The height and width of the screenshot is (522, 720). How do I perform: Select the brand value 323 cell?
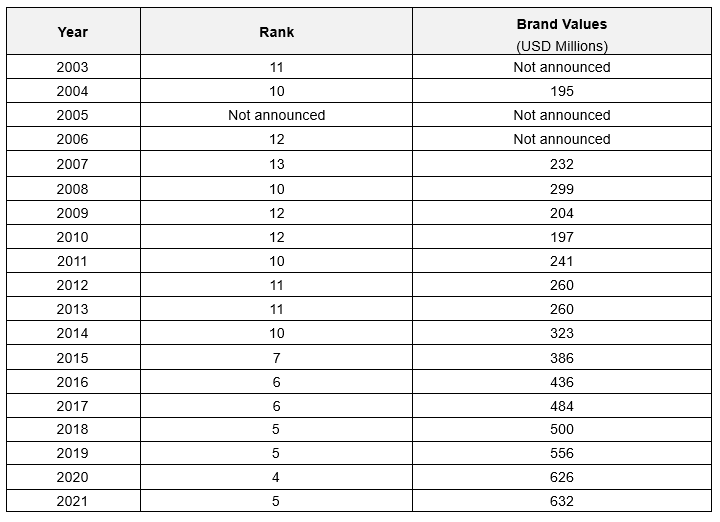(562, 333)
